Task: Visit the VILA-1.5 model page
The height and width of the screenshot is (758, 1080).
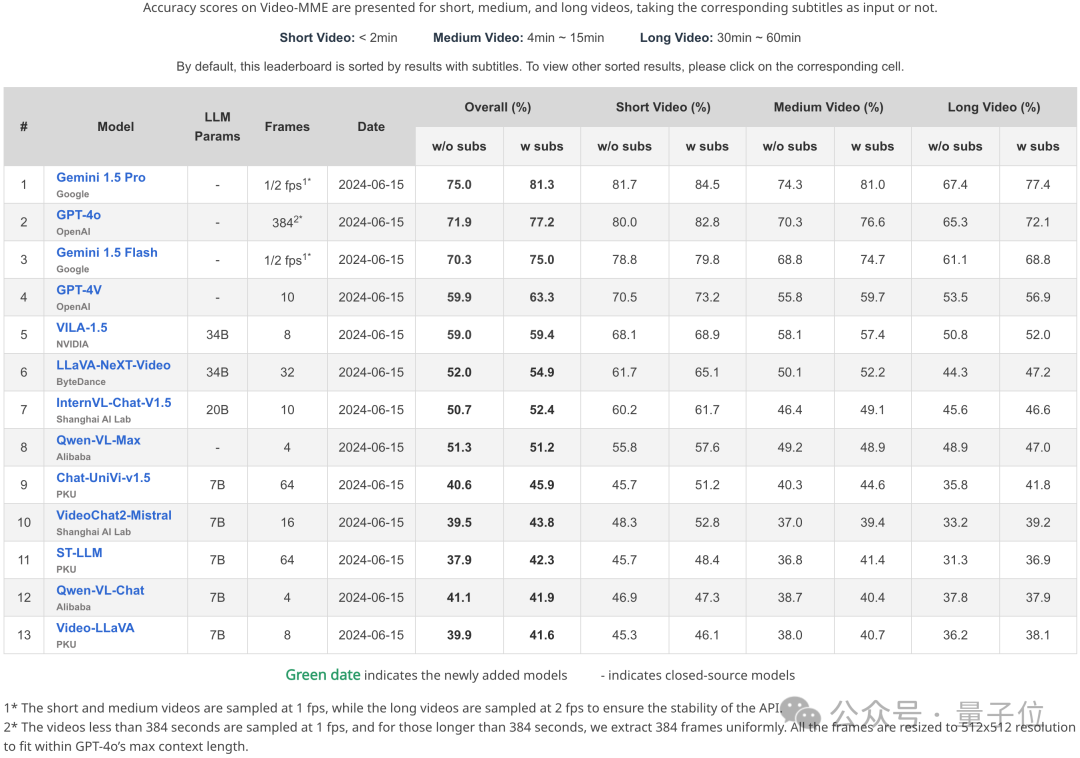Action: coord(82,327)
